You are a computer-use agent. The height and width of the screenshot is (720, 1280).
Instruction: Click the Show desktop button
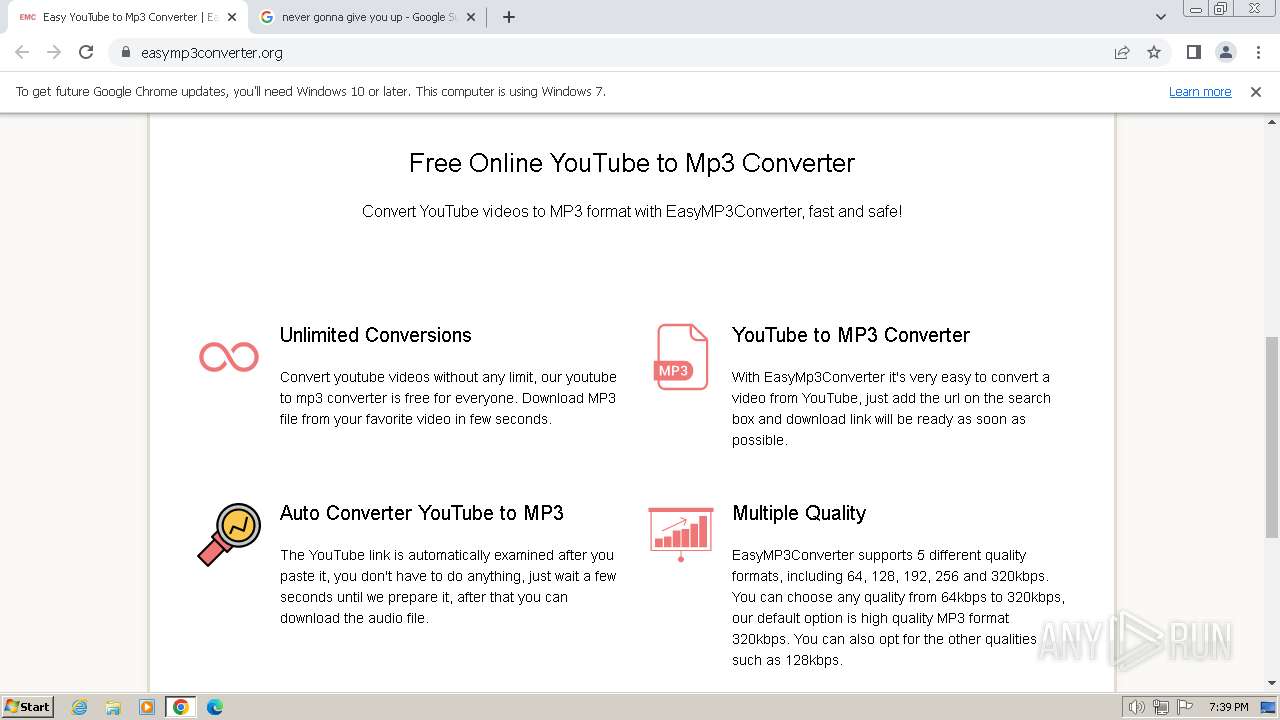click(x=1270, y=707)
